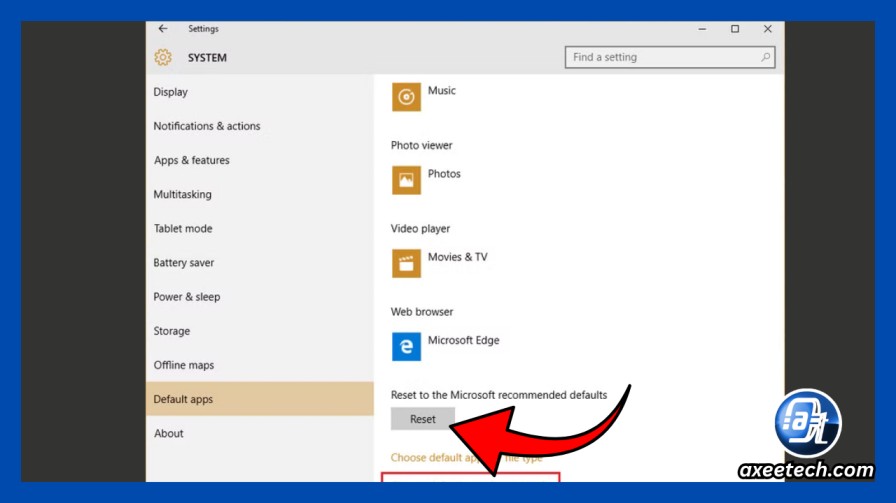The image size is (896, 503).
Task: Change the Microsoft Edge default browser
Action: 463,340
